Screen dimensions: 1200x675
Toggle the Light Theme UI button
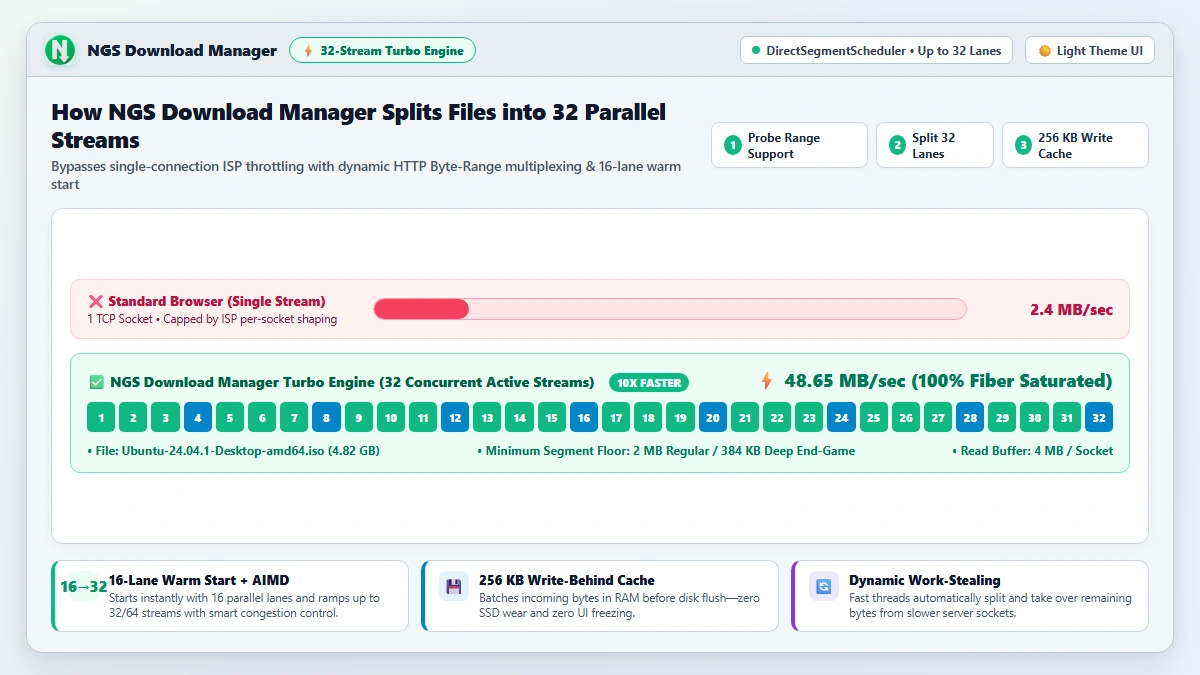(1090, 50)
